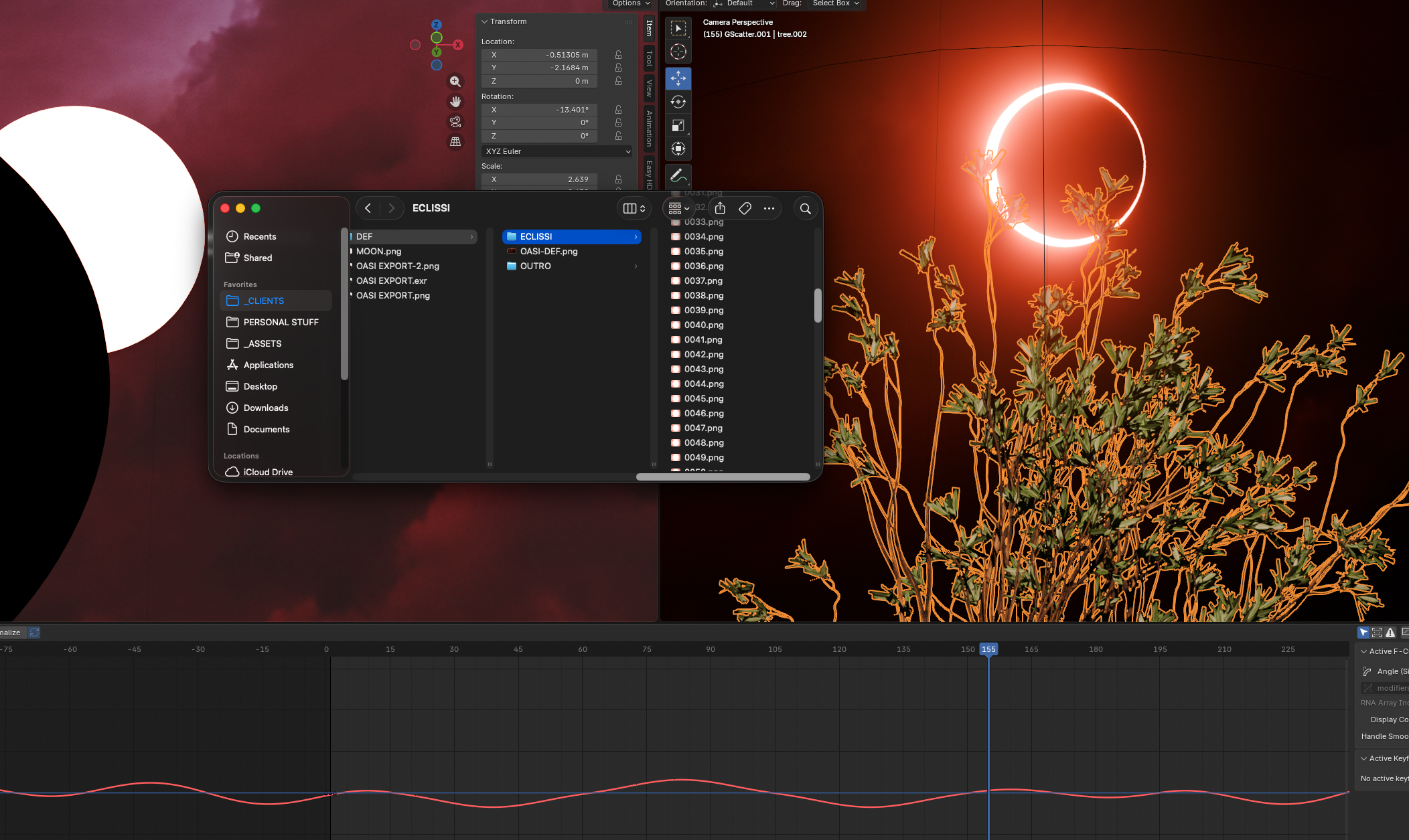Toggle camera view icon in viewport
This screenshot has height=840, width=1409.
click(x=455, y=122)
